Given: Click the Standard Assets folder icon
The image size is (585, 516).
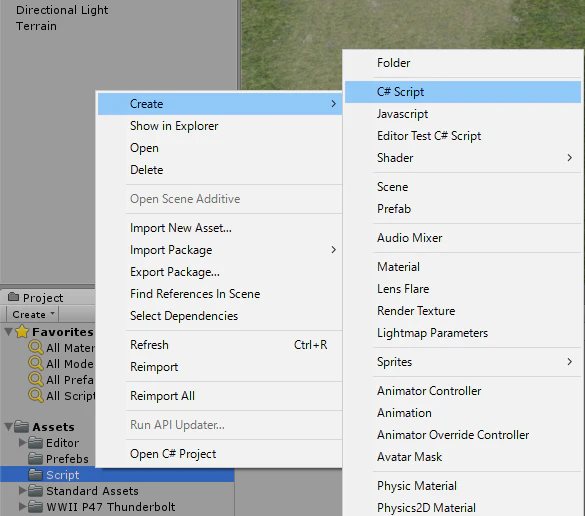Looking at the screenshot, I should [x=35, y=491].
